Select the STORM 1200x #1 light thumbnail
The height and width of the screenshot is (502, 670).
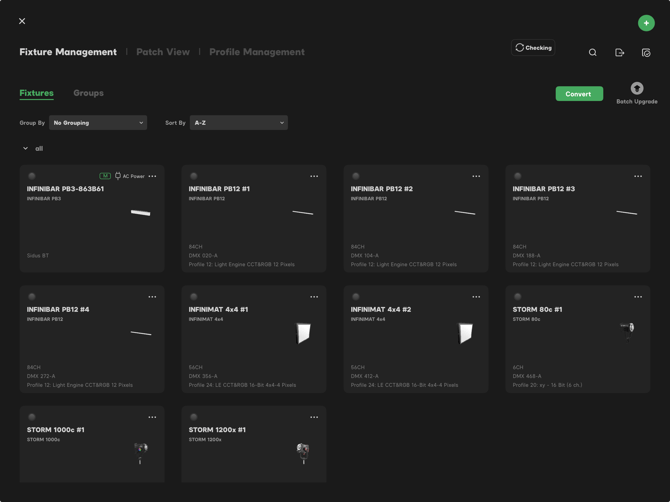coord(303,453)
